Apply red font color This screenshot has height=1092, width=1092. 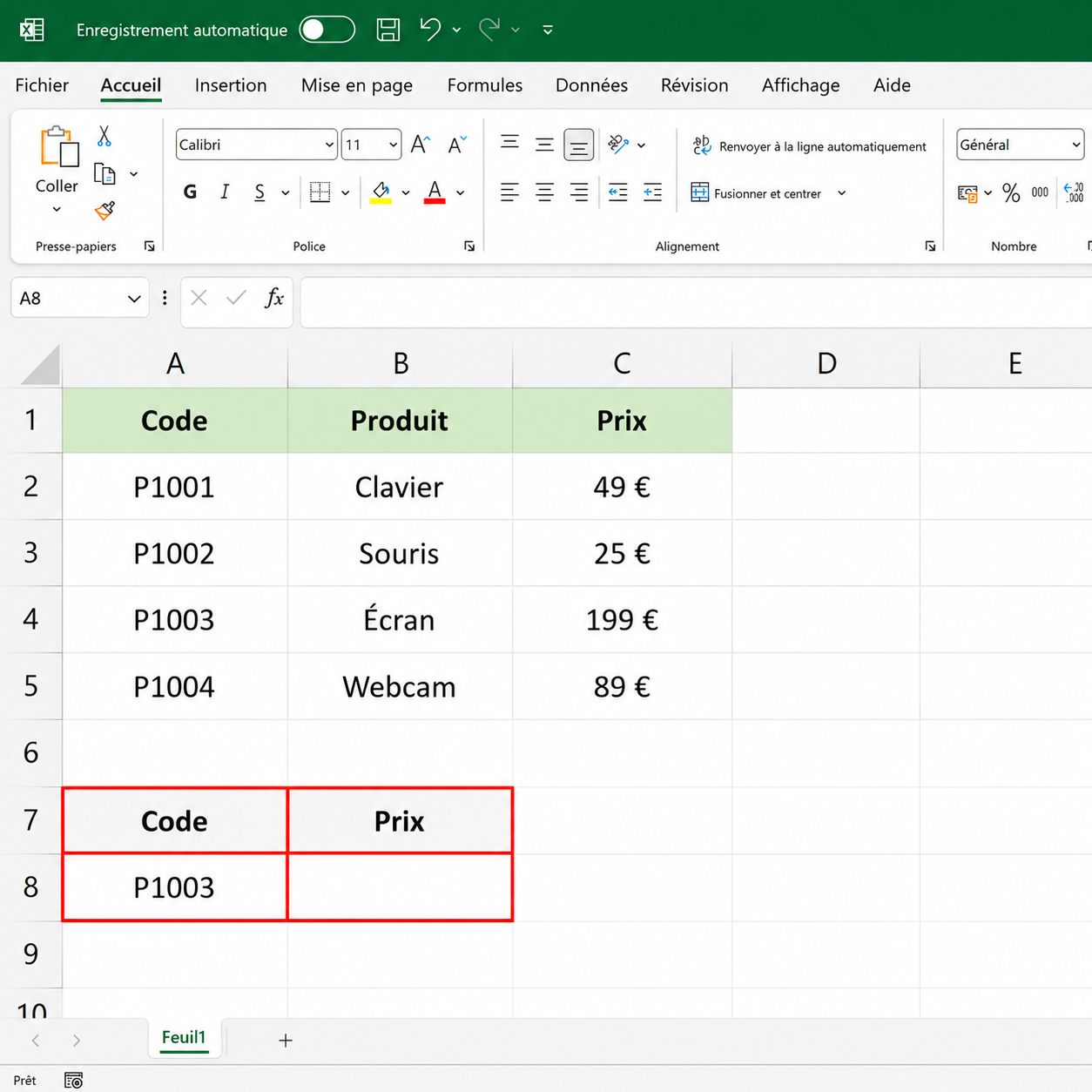point(435,192)
